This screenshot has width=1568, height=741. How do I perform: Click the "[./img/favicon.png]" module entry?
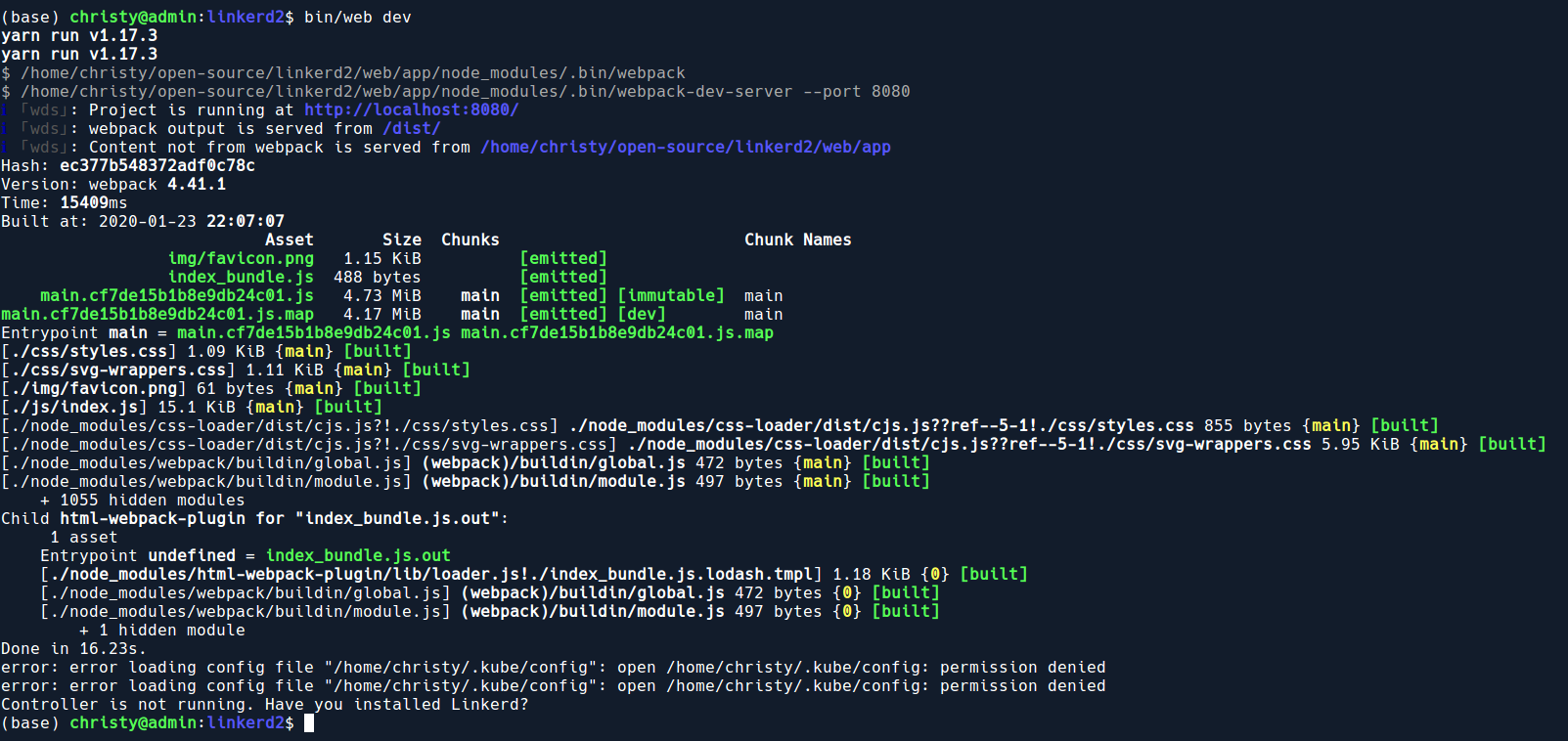click(94, 388)
